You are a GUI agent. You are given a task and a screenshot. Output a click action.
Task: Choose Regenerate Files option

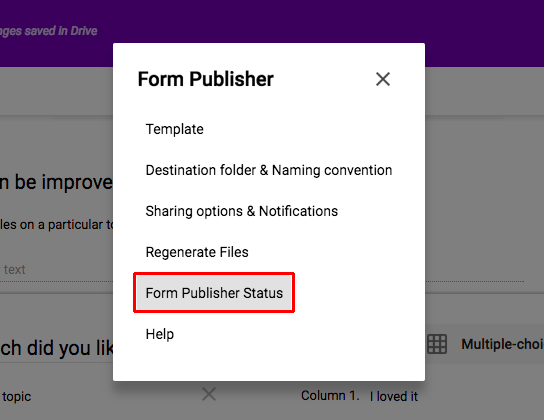[197, 252]
